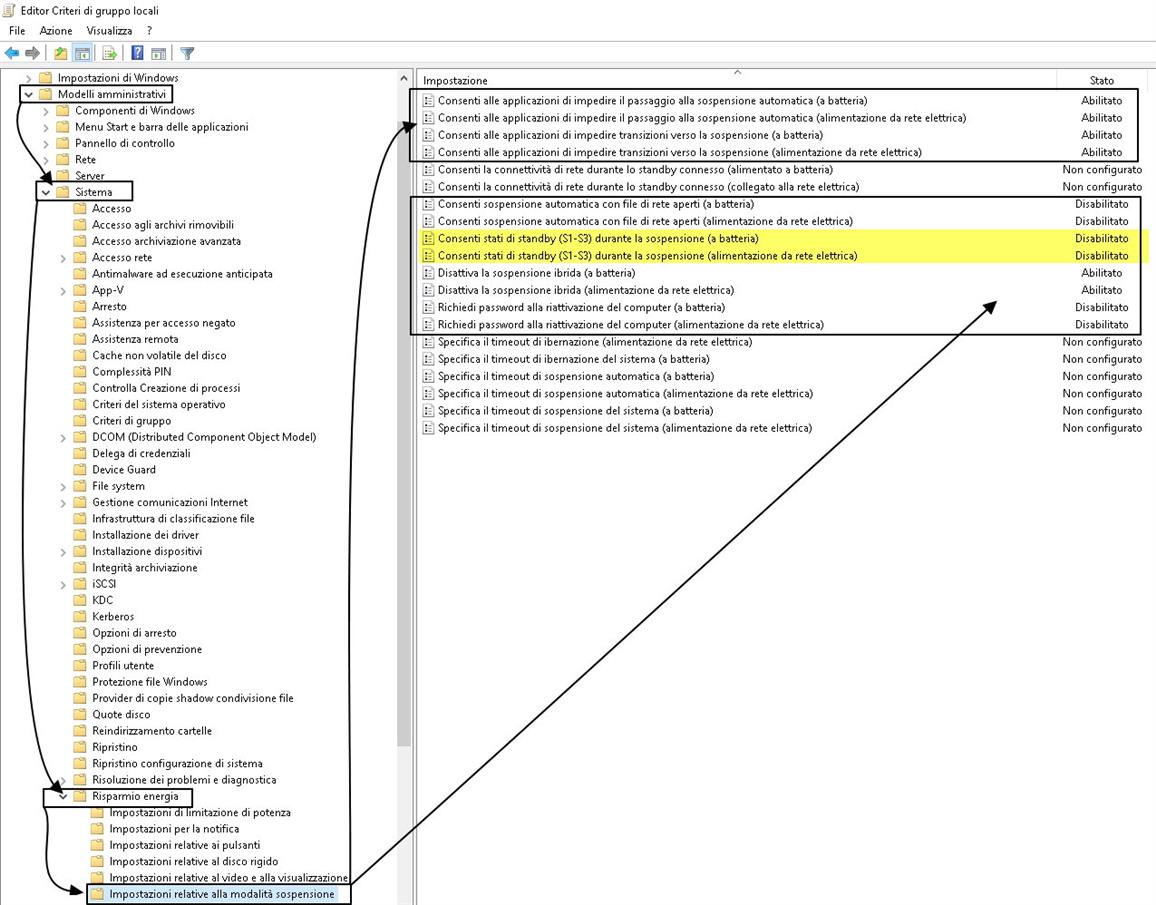This screenshot has height=905, width=1156.
Task: Click the folder icon next to Impostazioni per la notifica
Action: coord(97,828)
